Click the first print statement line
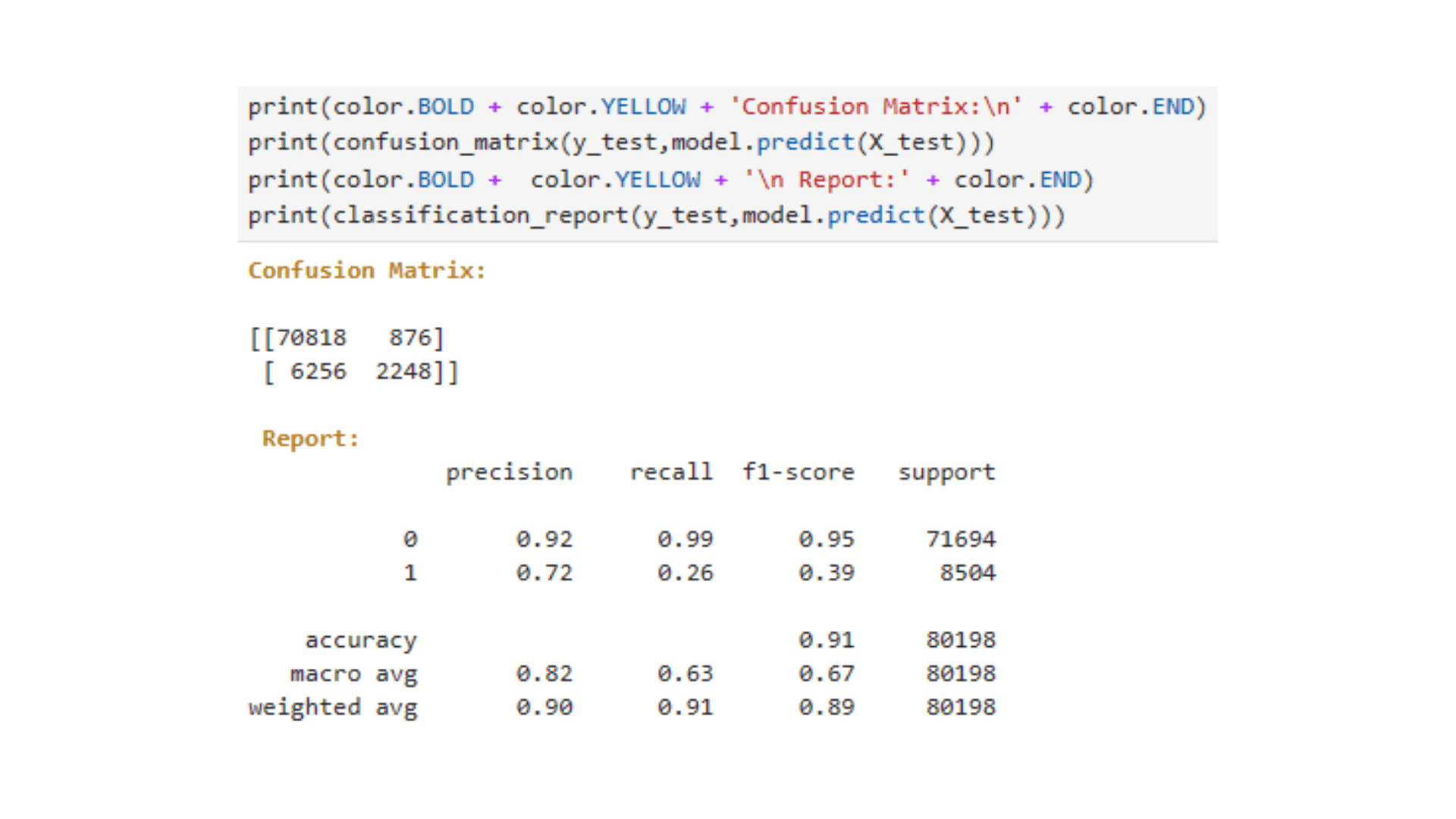1456x819 pixels. click(726, 107)
